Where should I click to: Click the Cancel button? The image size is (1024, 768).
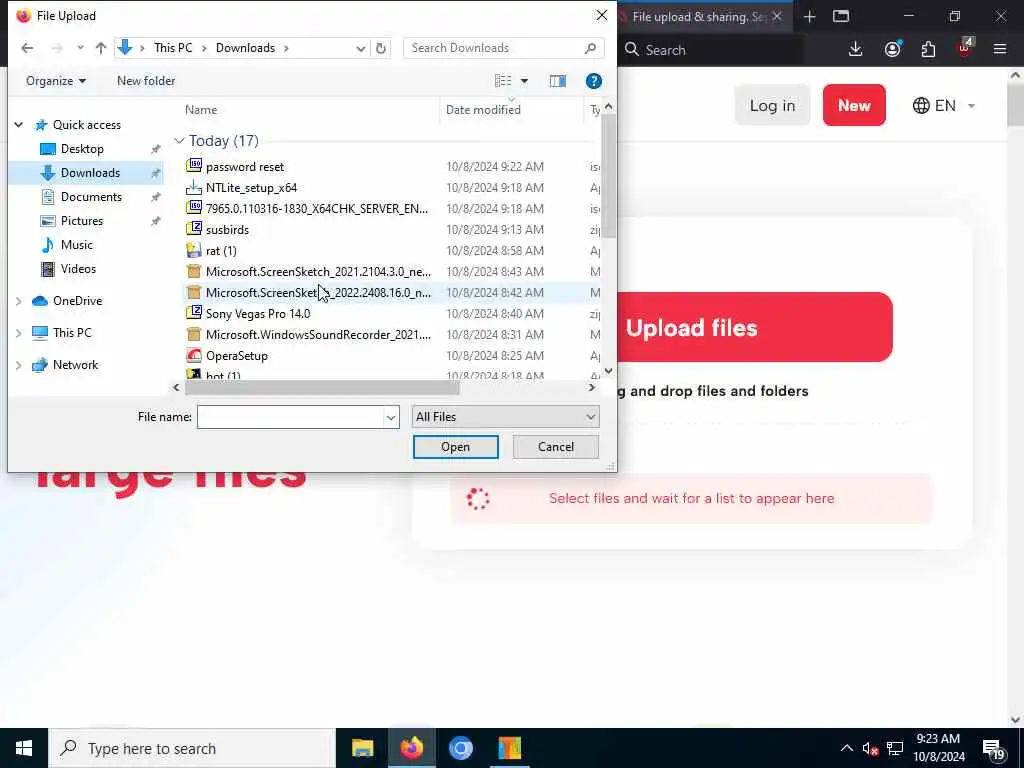click(556, 447)
